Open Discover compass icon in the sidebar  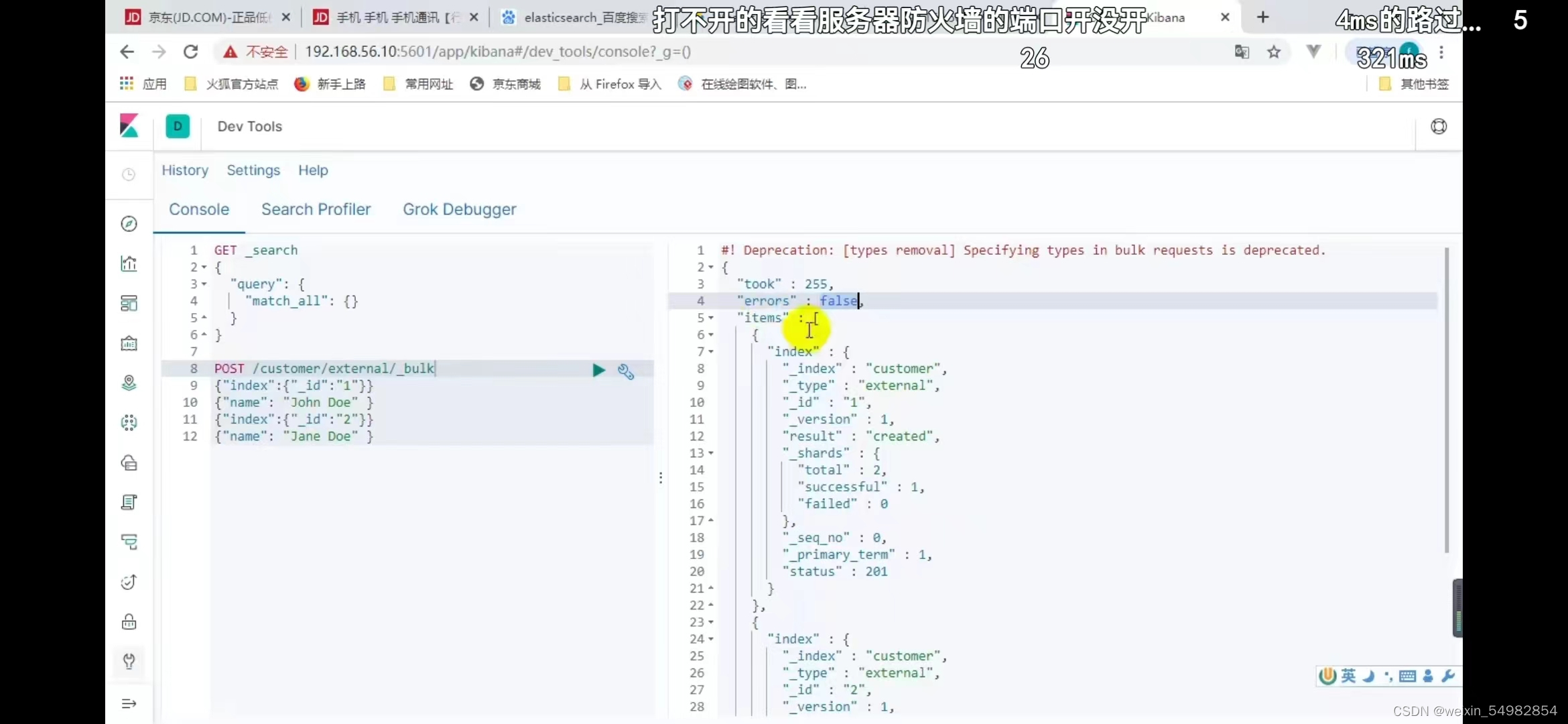click(129, 224)
